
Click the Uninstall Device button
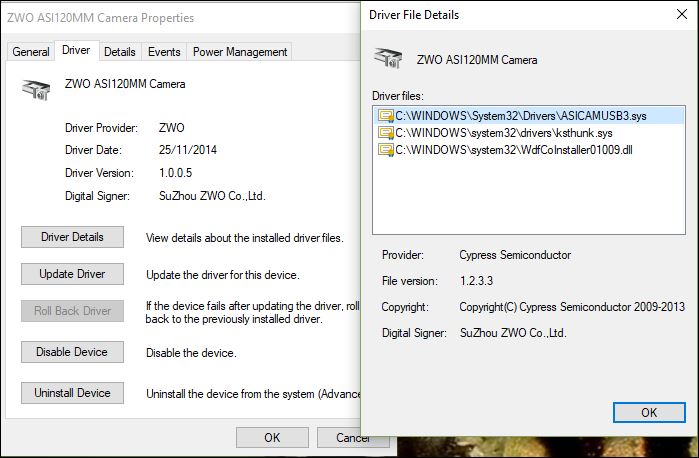point(72,393)
